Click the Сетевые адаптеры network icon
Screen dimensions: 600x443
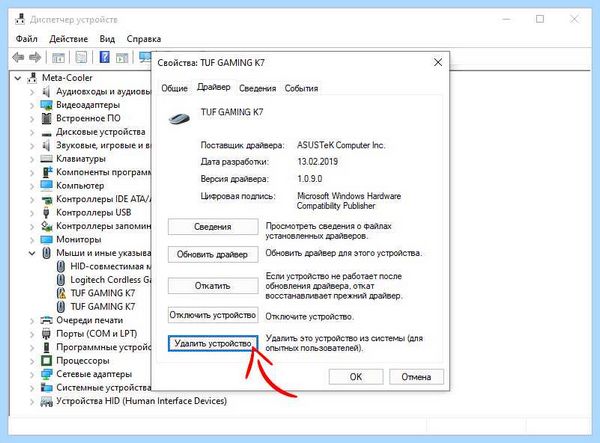[x=46, y=374]
